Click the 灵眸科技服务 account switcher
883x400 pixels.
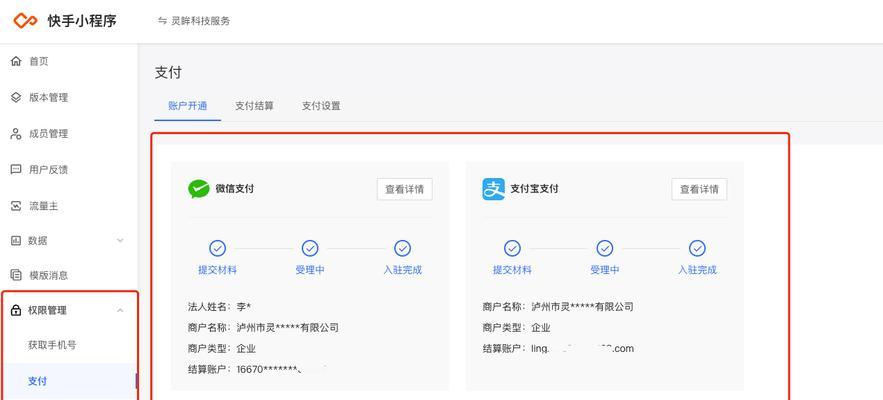tap(194, 21)
